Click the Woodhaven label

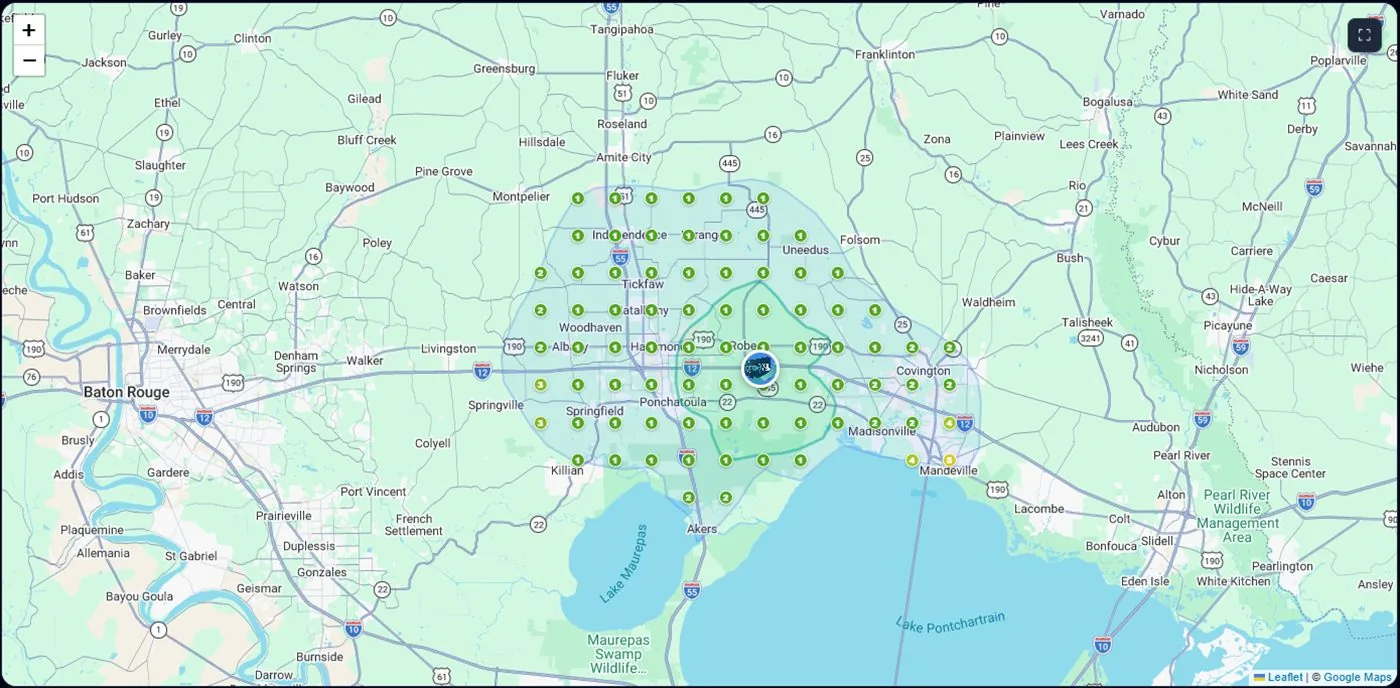point(590,327)
